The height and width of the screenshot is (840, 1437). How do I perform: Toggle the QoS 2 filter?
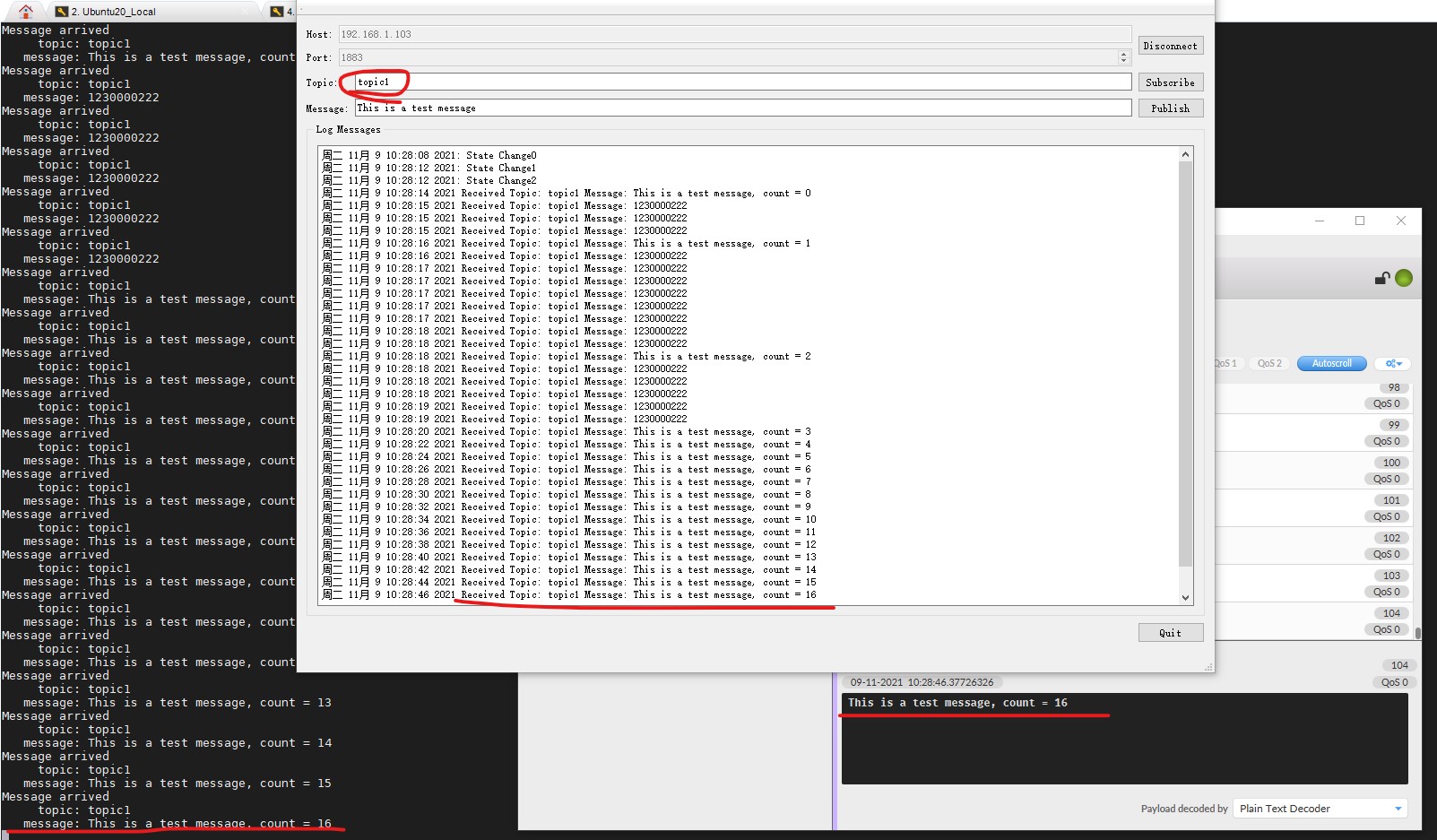1268,363
